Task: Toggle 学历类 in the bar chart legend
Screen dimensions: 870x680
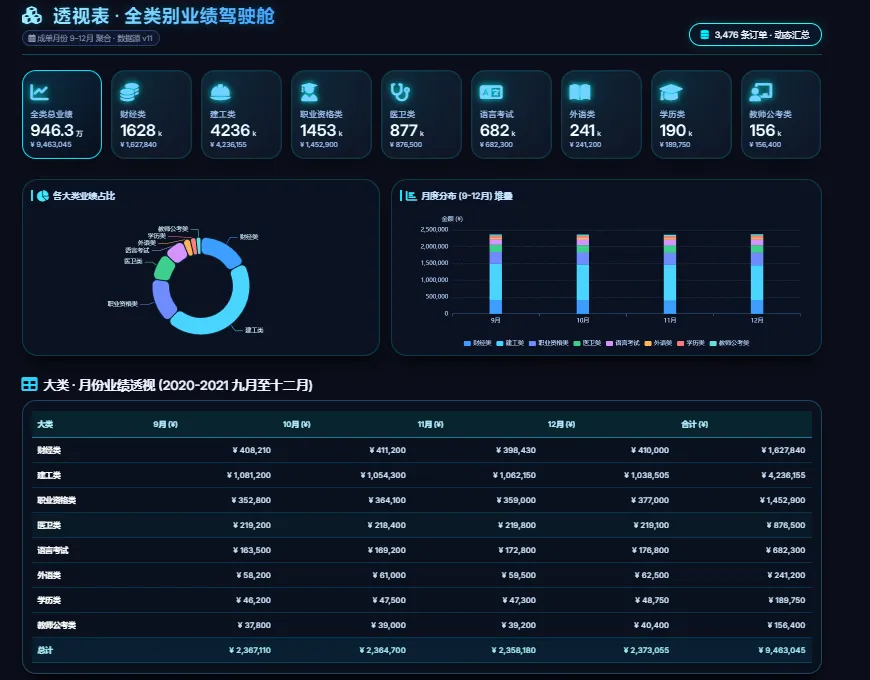Action: pyautogui.click(x=691, y=343)
